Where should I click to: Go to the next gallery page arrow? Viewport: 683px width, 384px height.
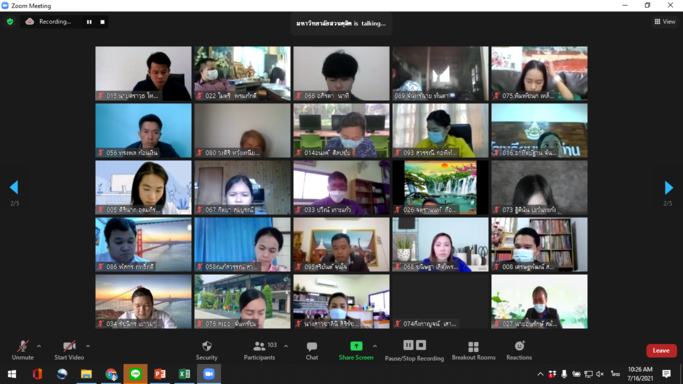click(669, 188)
